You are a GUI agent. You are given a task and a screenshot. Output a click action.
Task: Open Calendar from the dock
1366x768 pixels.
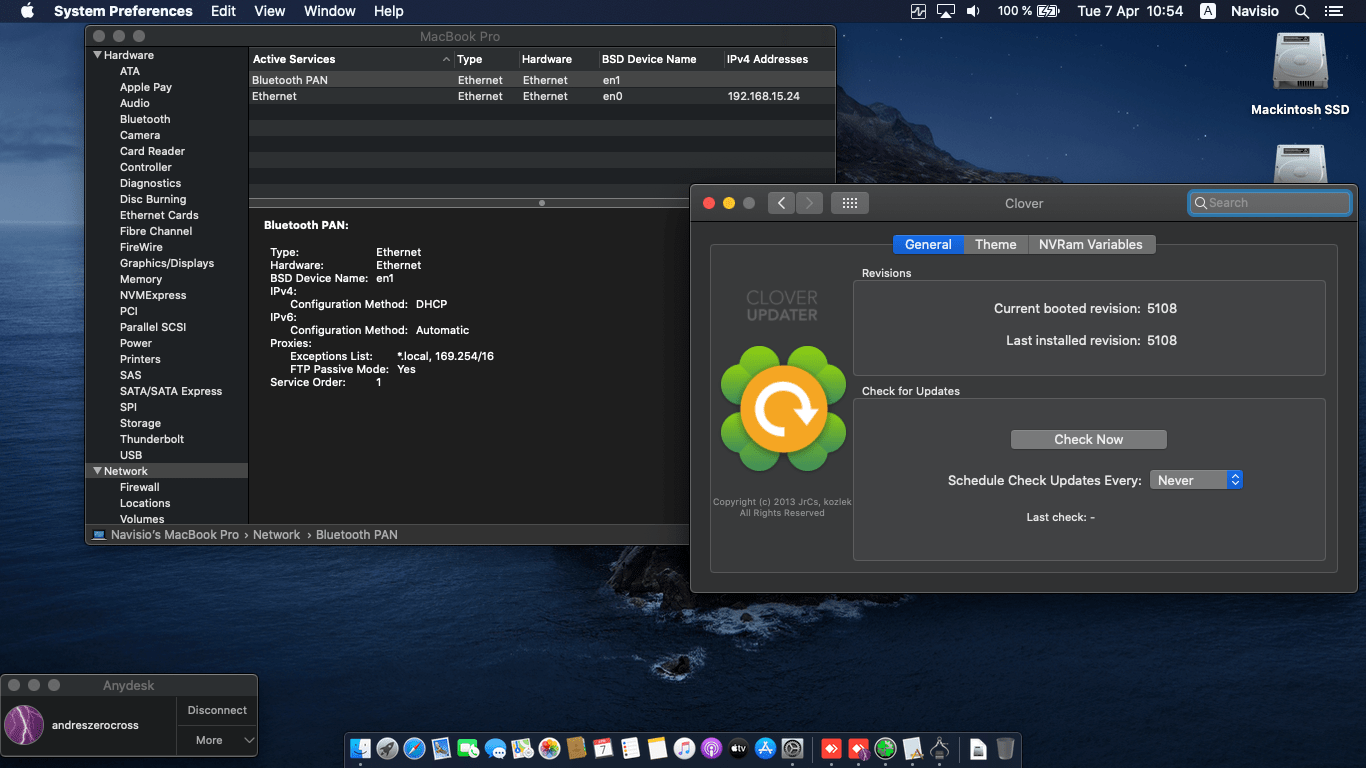[603, 748]
